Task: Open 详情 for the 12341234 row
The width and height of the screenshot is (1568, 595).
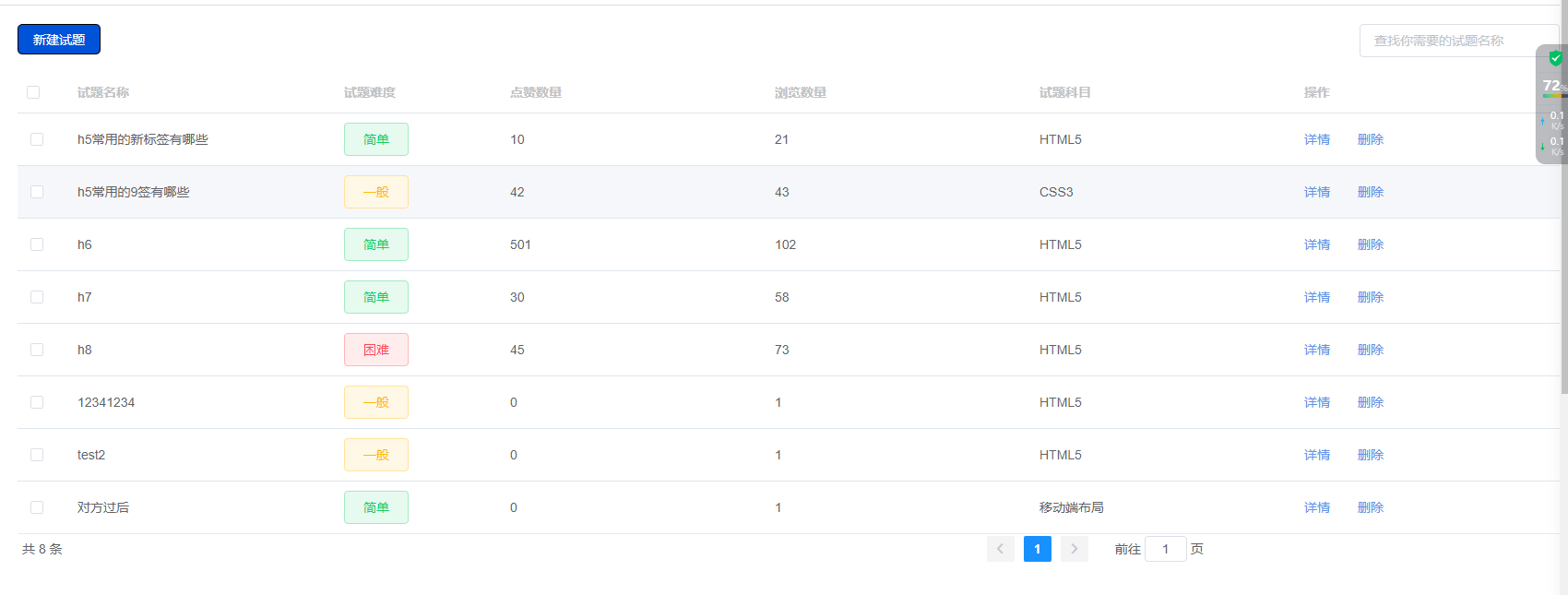Action: click(x=1316, y=402)
